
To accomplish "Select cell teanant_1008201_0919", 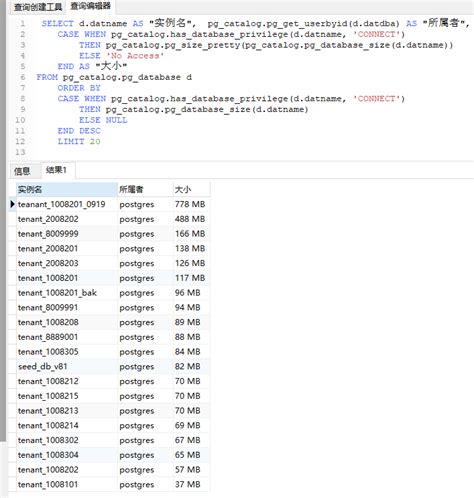I will click(x=67, y=204).
